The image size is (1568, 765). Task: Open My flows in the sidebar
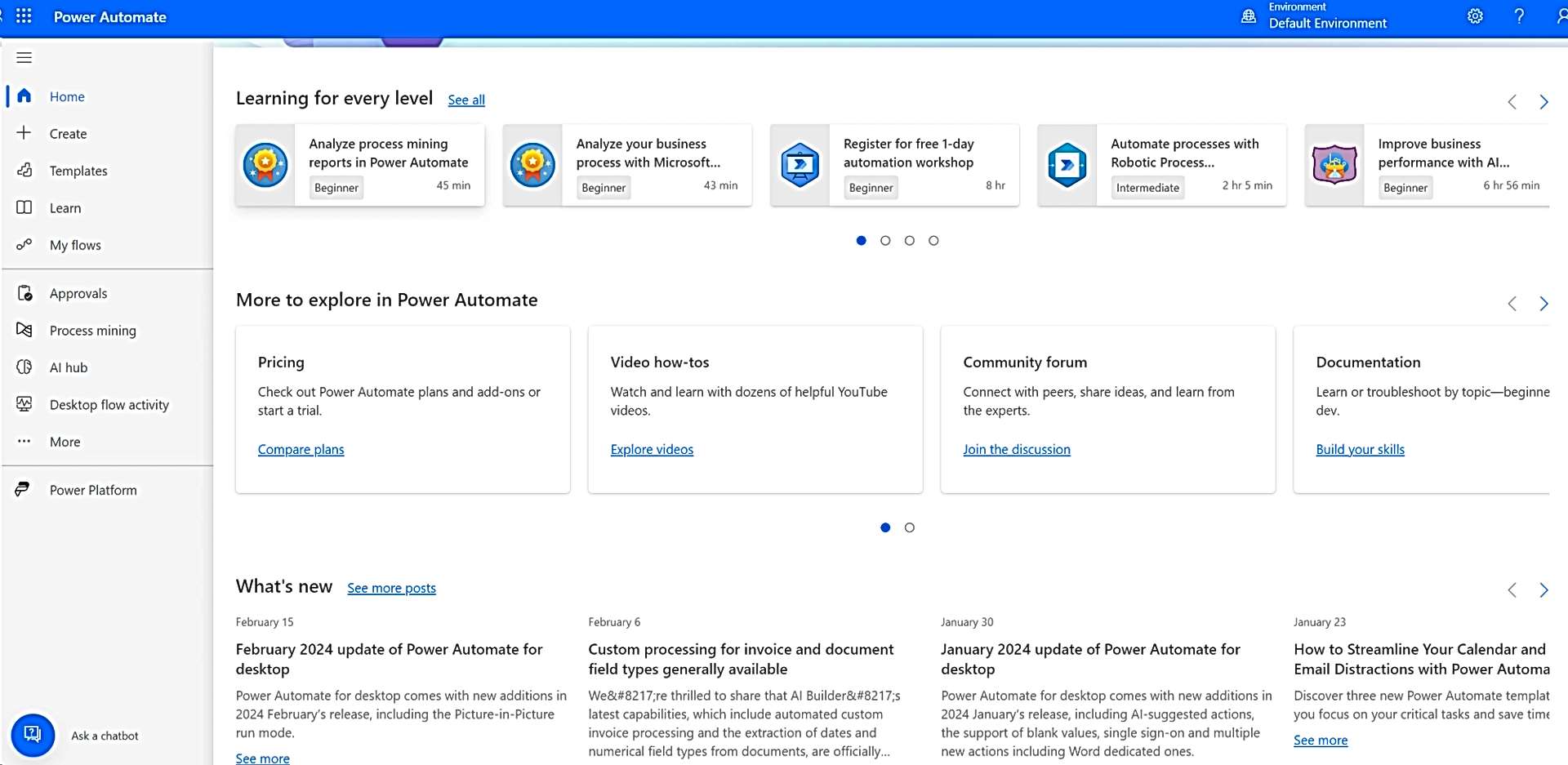tap(75, 245)
